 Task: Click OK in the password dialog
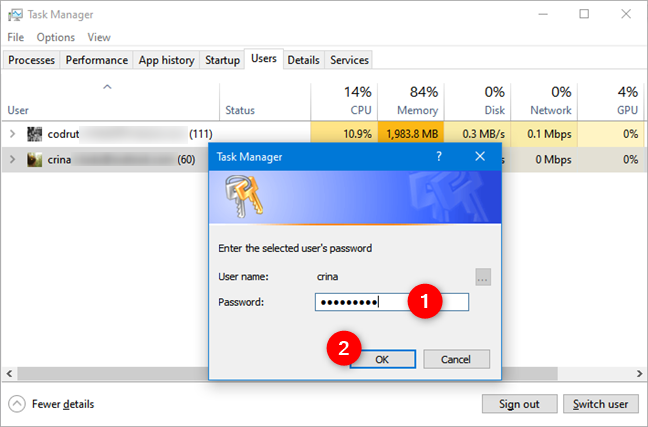pyautogui.click(x=382, y=359)
